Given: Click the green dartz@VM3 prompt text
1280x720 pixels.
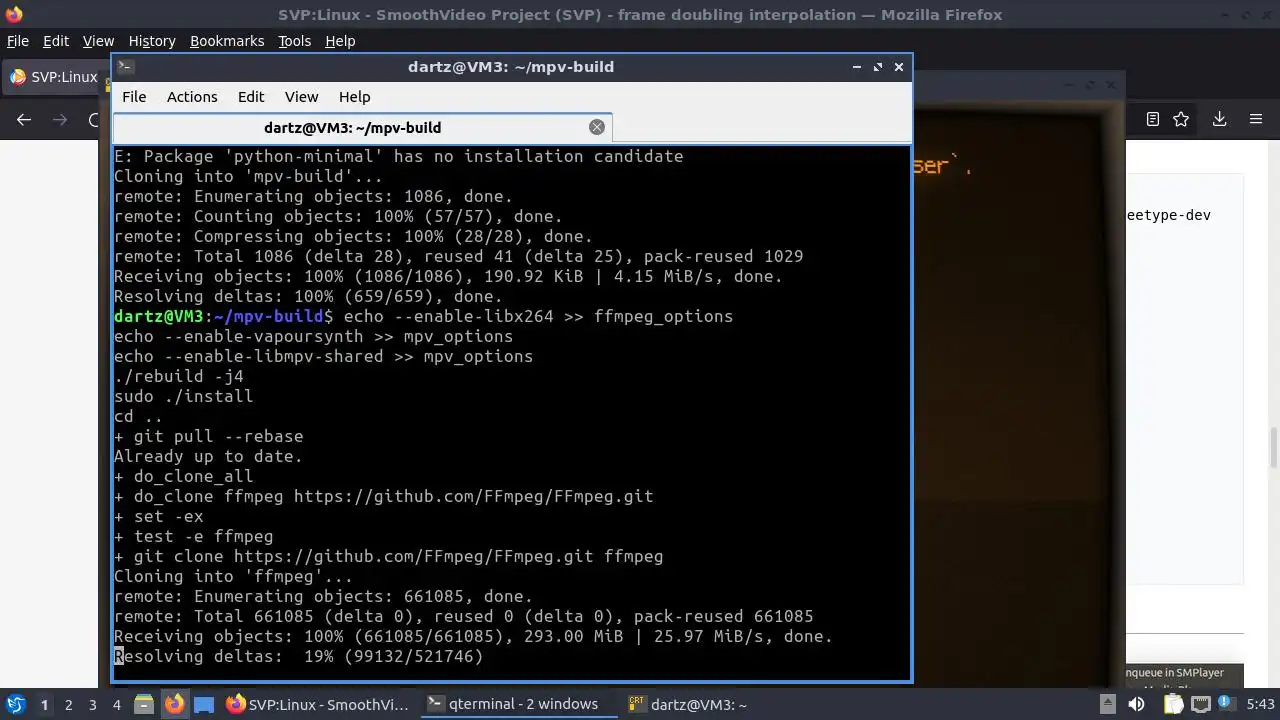Looking at the screenshot, I should coord(159,316).
